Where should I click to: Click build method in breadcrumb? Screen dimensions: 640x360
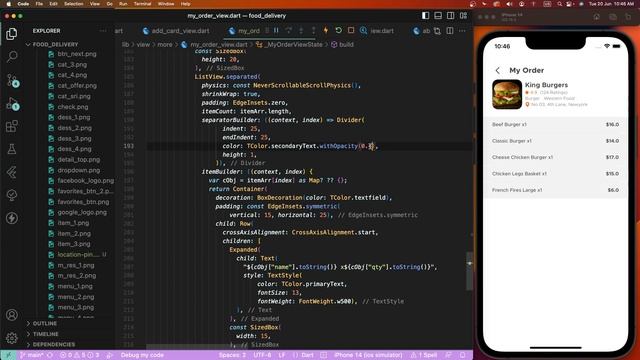(346, 44)
